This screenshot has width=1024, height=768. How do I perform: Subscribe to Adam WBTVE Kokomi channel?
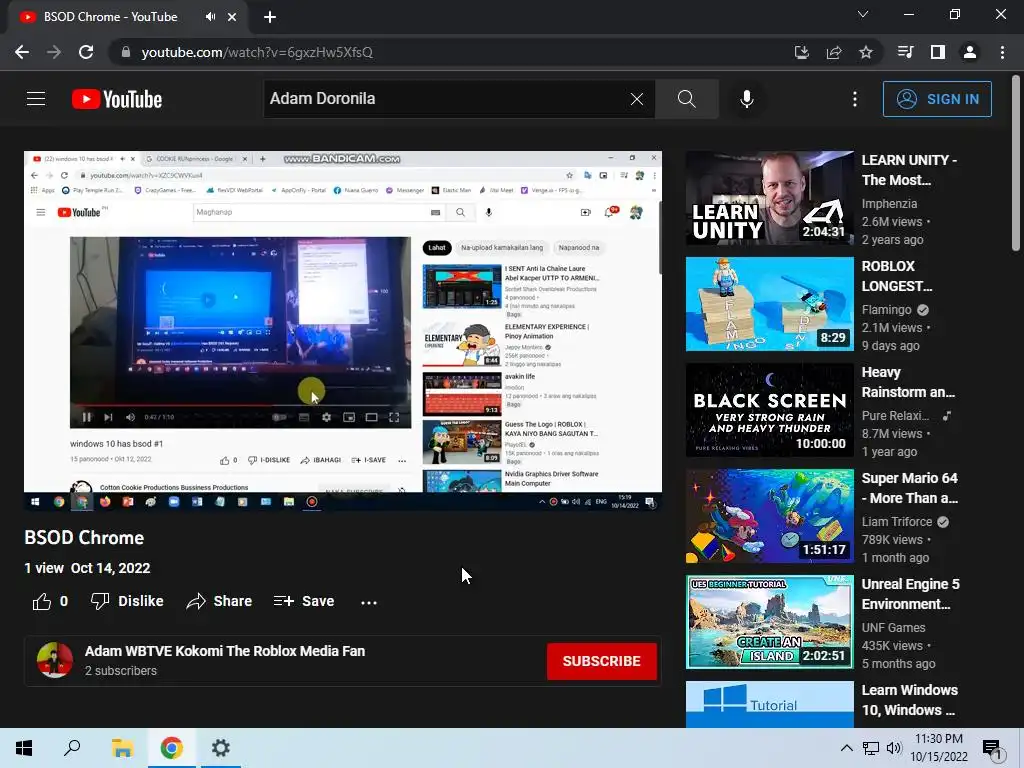pos(601,661)
